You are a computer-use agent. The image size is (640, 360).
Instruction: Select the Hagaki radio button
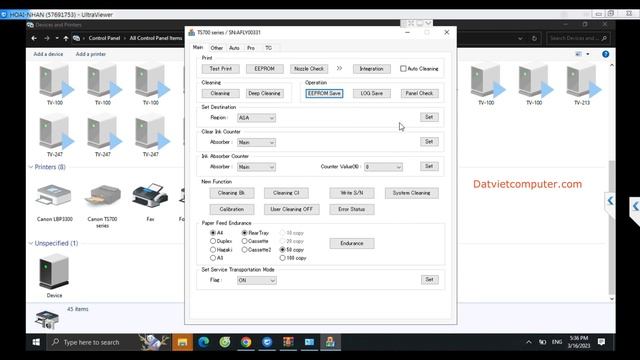[213, 249]
